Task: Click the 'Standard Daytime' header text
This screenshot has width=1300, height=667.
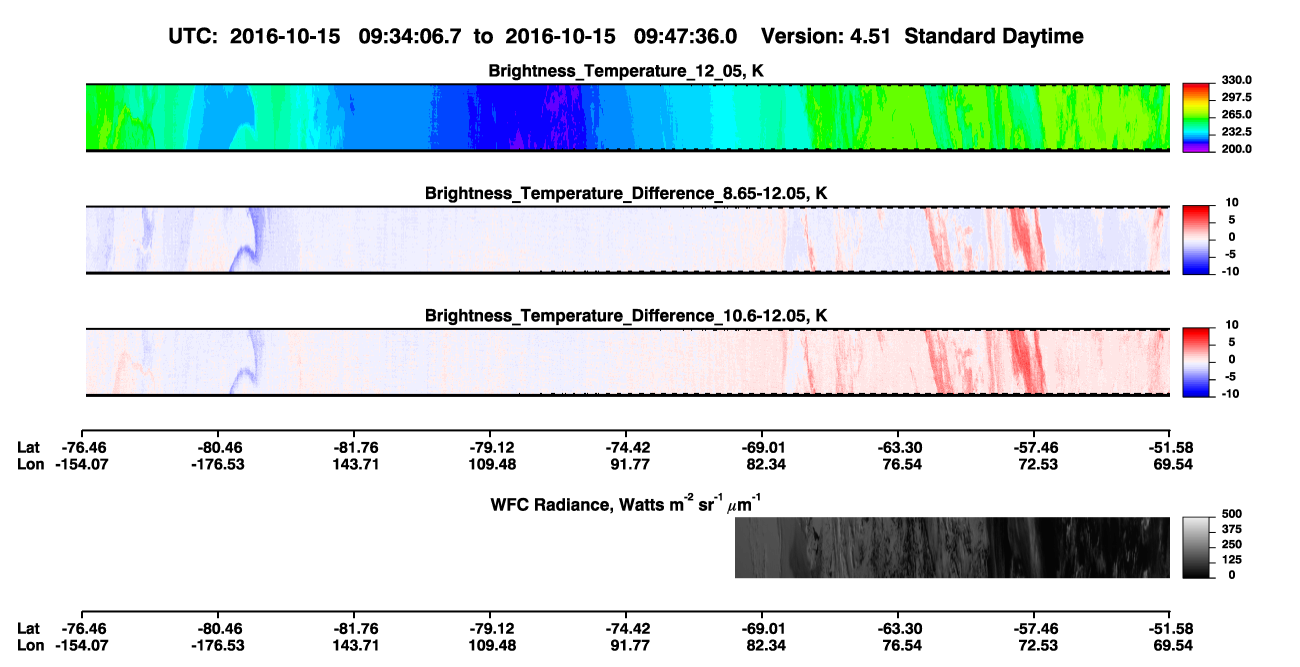Action: tap(992, 36)
